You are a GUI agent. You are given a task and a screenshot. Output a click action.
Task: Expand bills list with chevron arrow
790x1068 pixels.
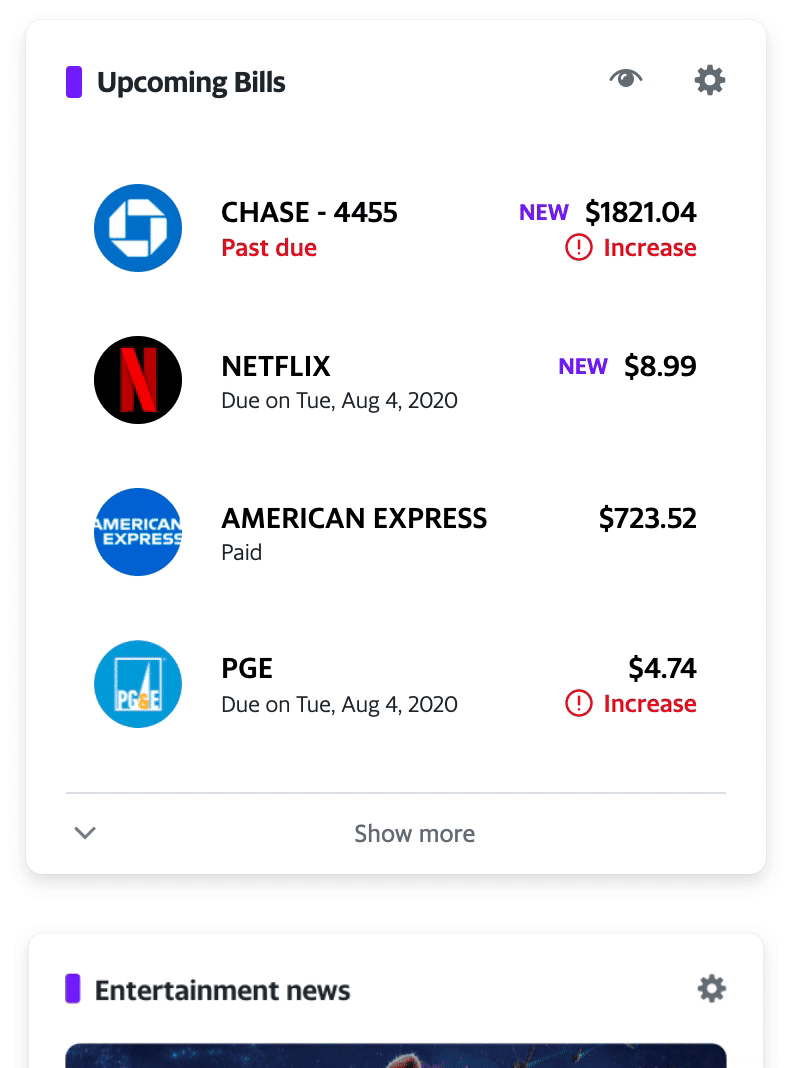point(85,832)
